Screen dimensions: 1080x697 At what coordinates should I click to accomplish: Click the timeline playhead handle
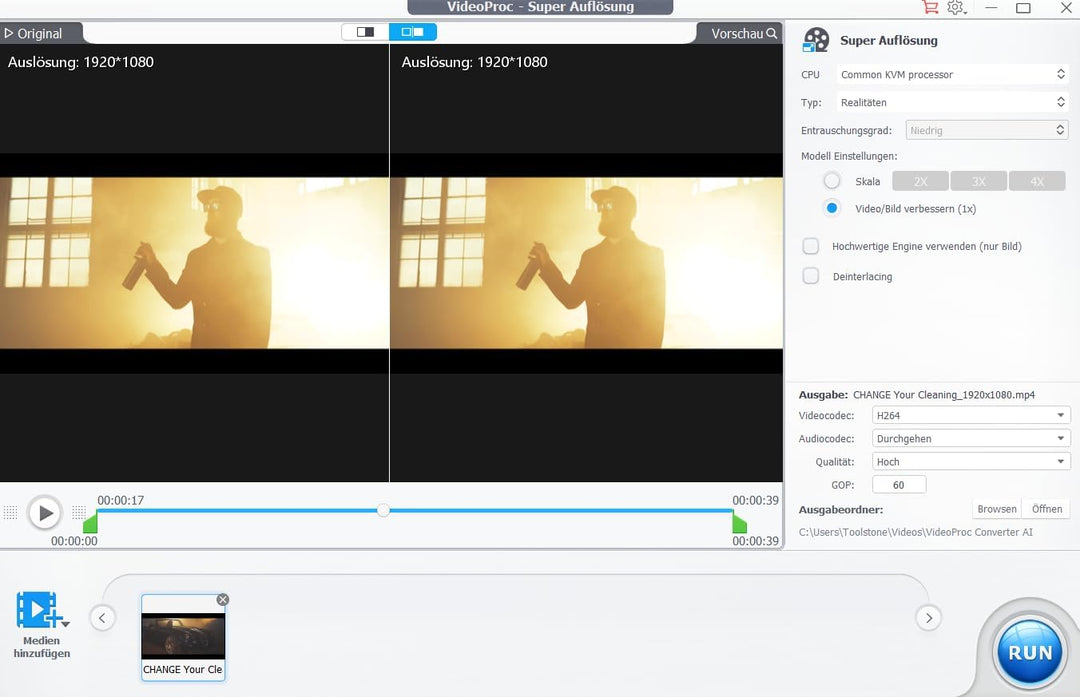(383, 510)
